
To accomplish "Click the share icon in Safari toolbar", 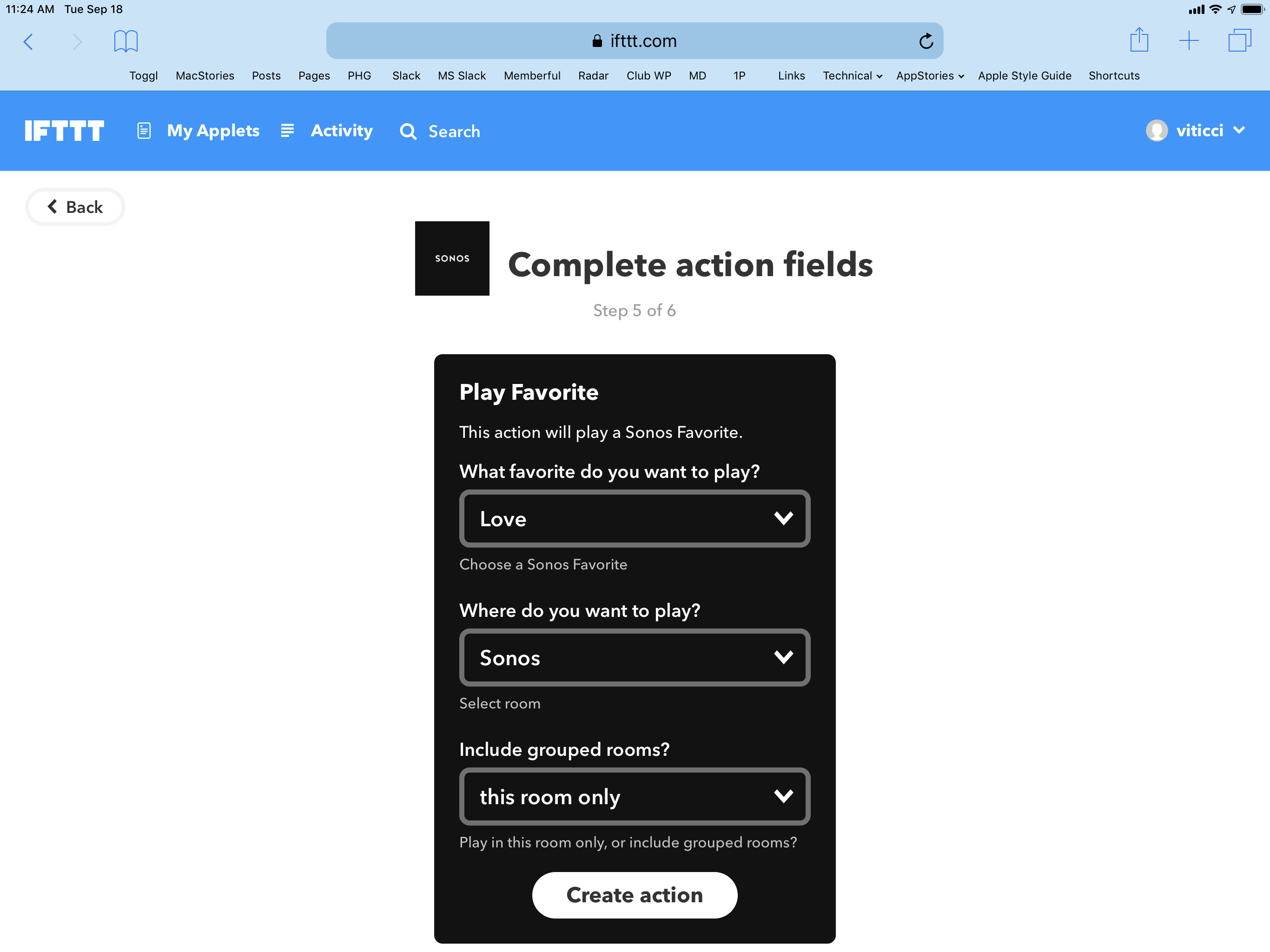I will click(x=1138, y=40).
